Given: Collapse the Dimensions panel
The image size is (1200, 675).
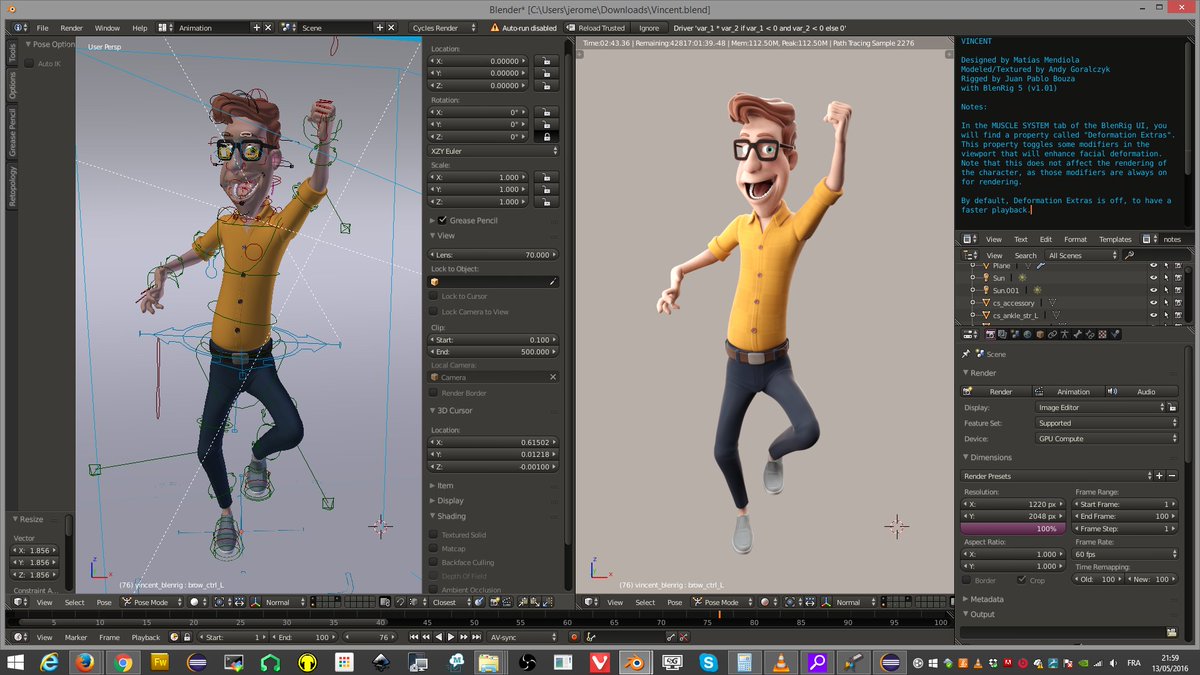Looking at the screenshot, I should tap(992, 457).
